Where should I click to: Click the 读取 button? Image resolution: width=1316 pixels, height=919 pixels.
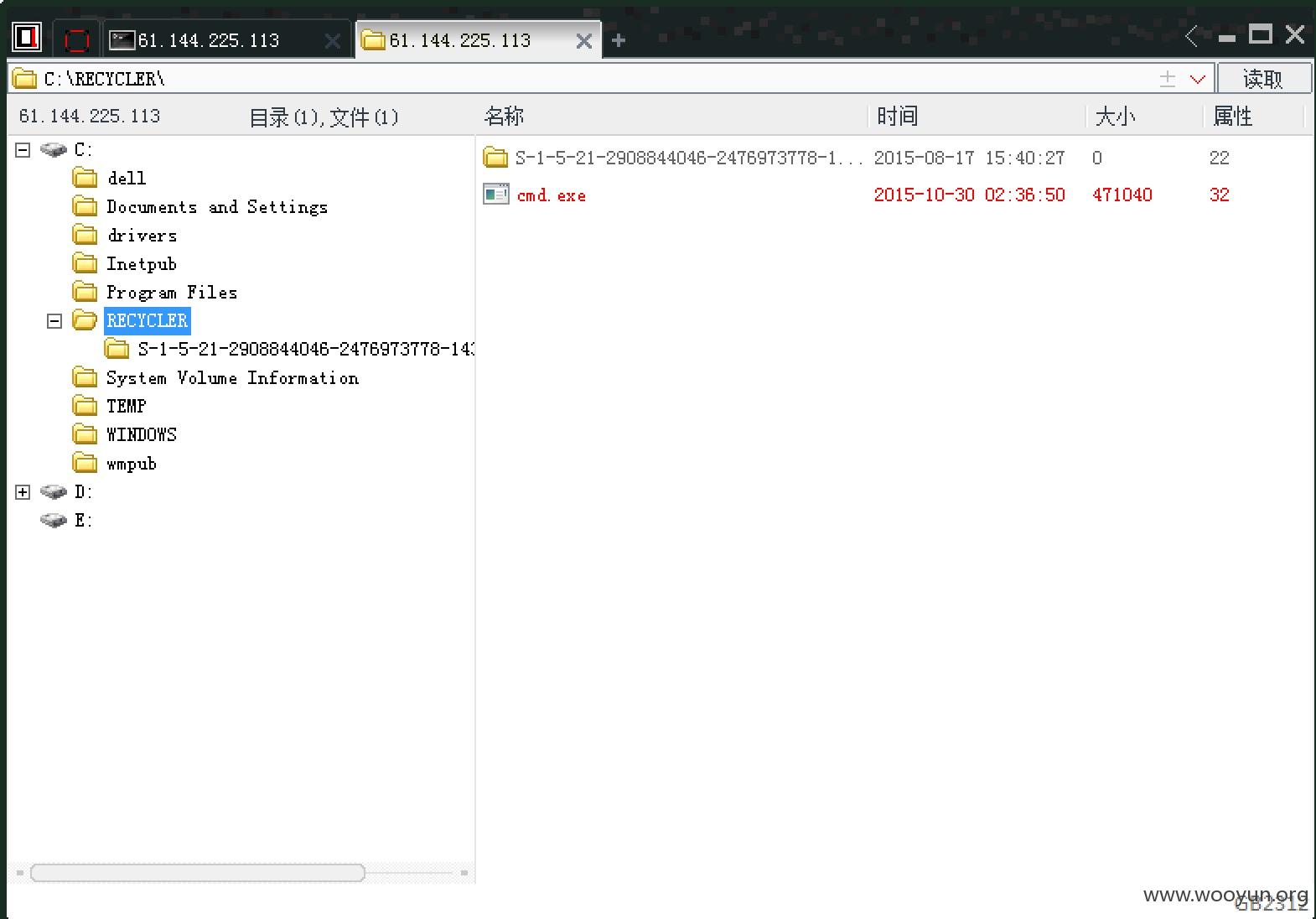1263,79
